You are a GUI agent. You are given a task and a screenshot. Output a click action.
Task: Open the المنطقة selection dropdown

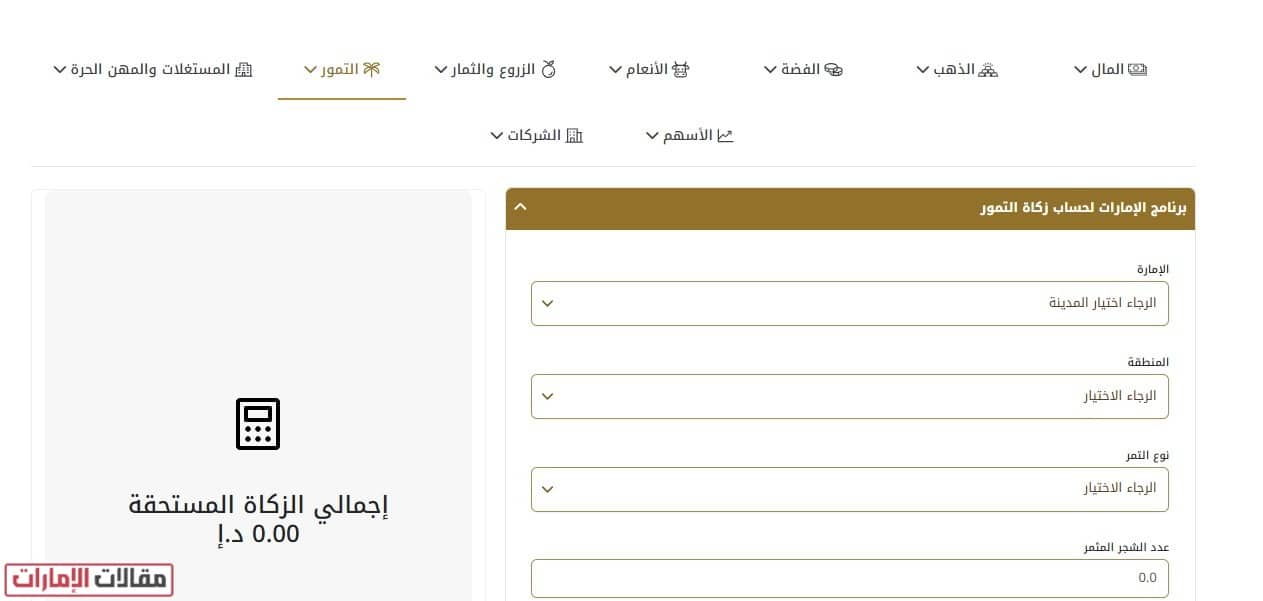(x=849, y=396)
